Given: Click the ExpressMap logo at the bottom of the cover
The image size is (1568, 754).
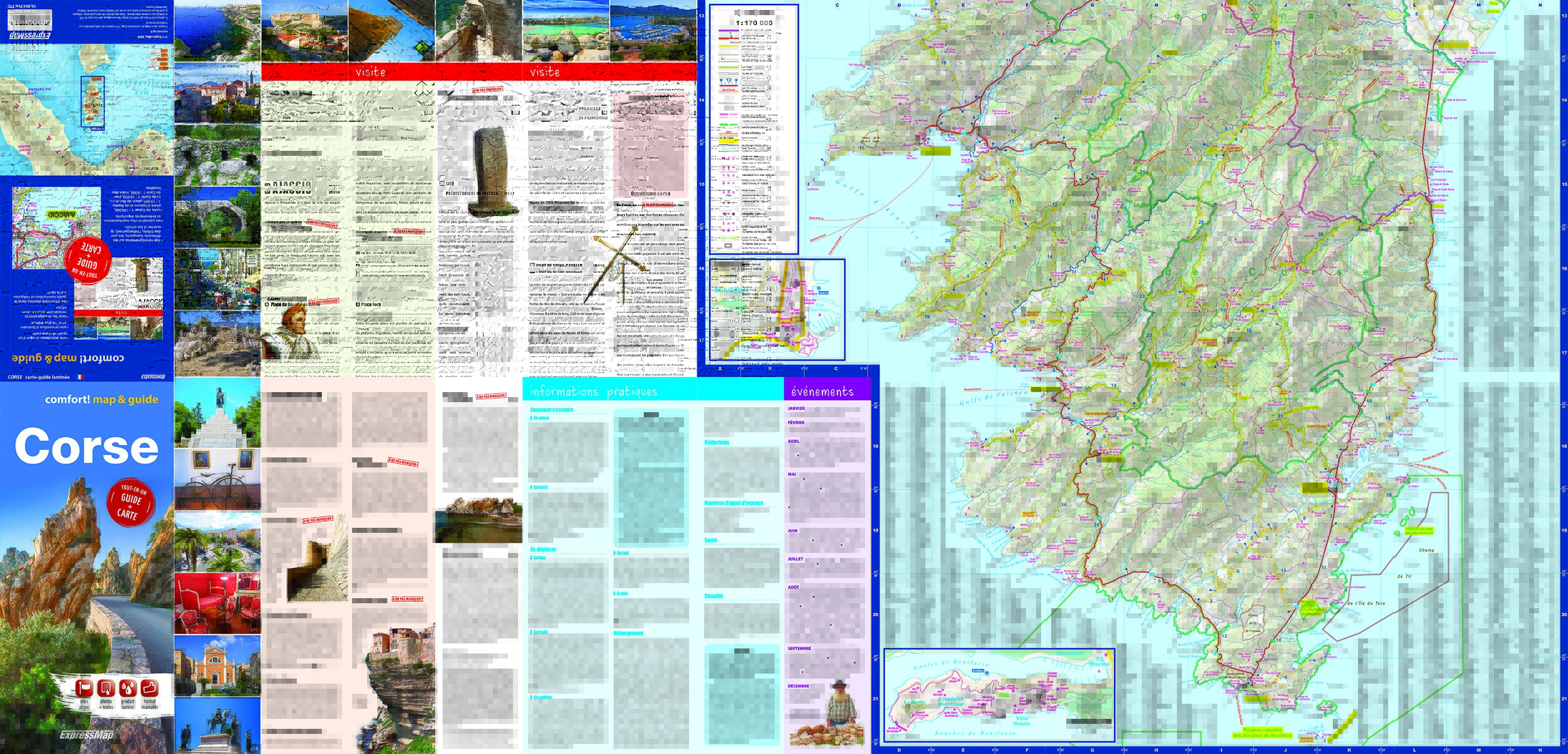Looking at the screenshot, I should point(87,735).
